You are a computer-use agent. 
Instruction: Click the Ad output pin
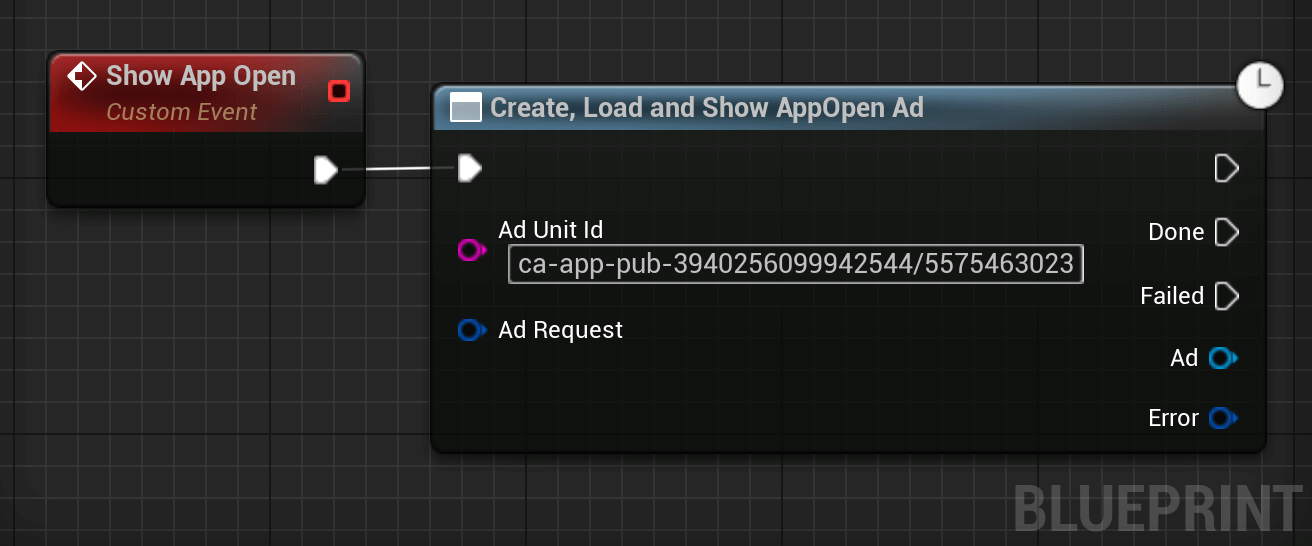(x=1223, y=358)
